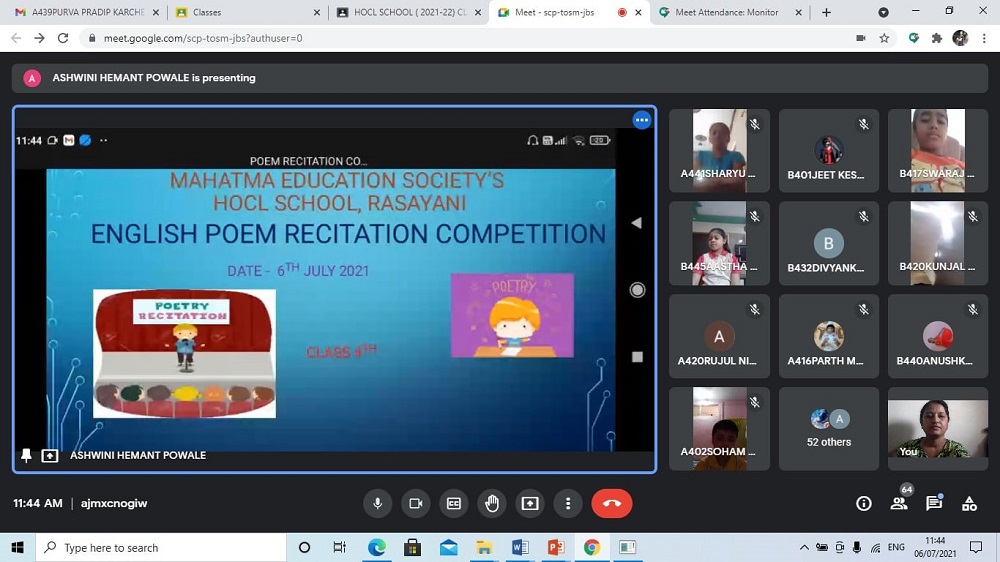Click blue options button on presentation tile
The height and width of the screenshot is (562, 1000).
click(642, 120)
